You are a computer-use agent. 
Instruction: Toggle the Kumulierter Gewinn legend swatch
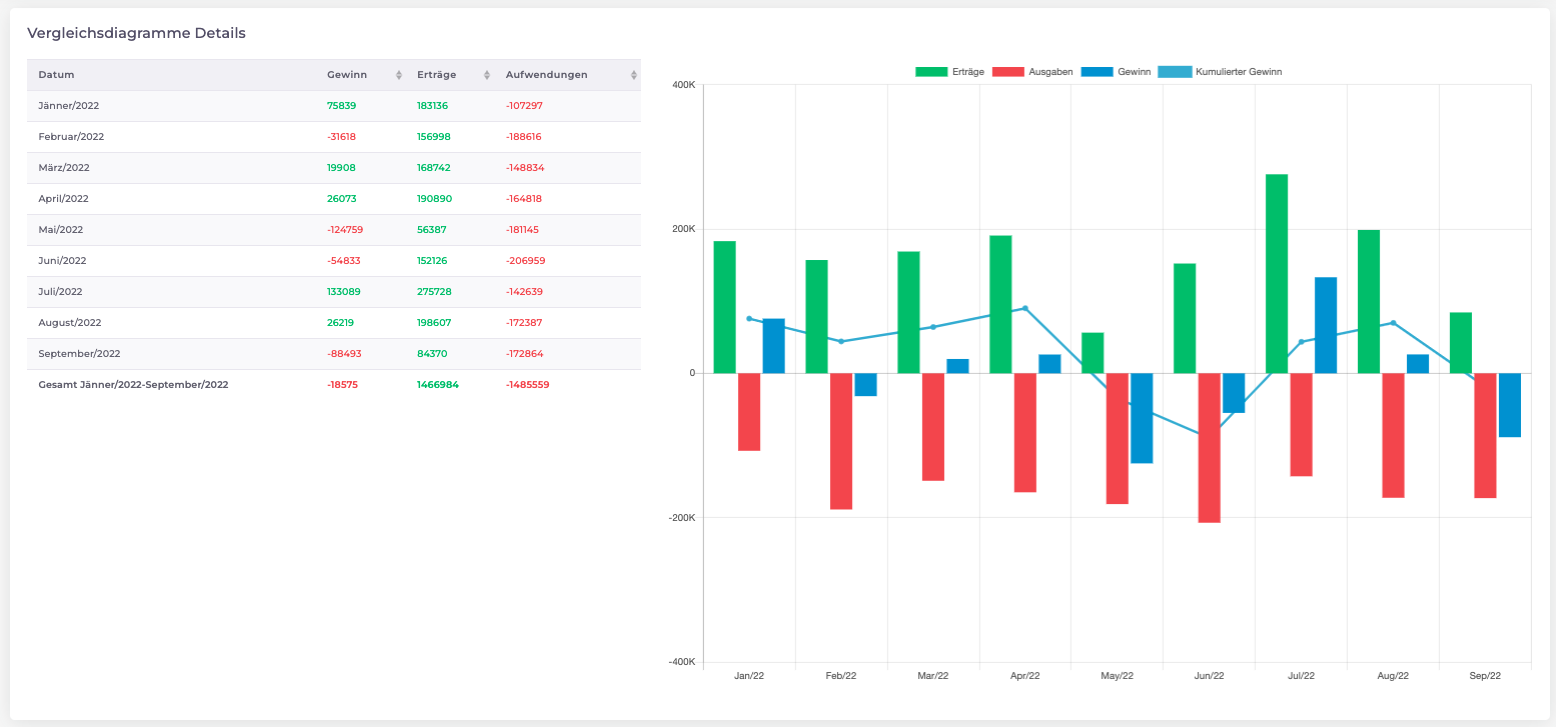pos(1175,72)
